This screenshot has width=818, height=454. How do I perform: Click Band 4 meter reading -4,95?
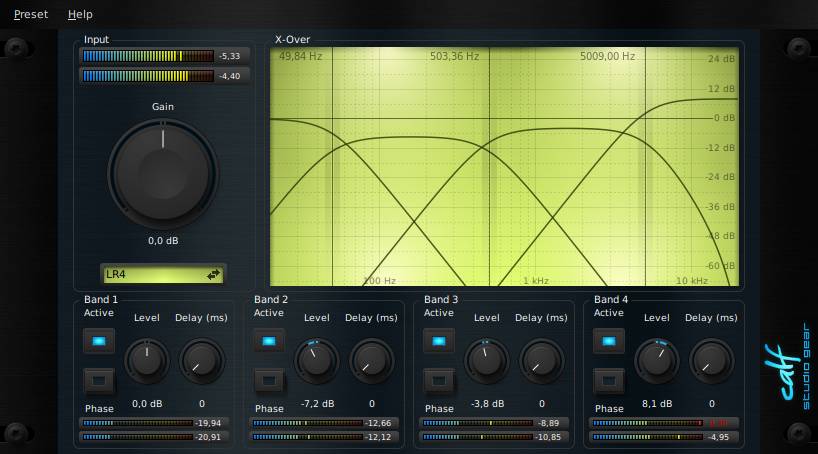pyautogui.click(x=720, y=437)
